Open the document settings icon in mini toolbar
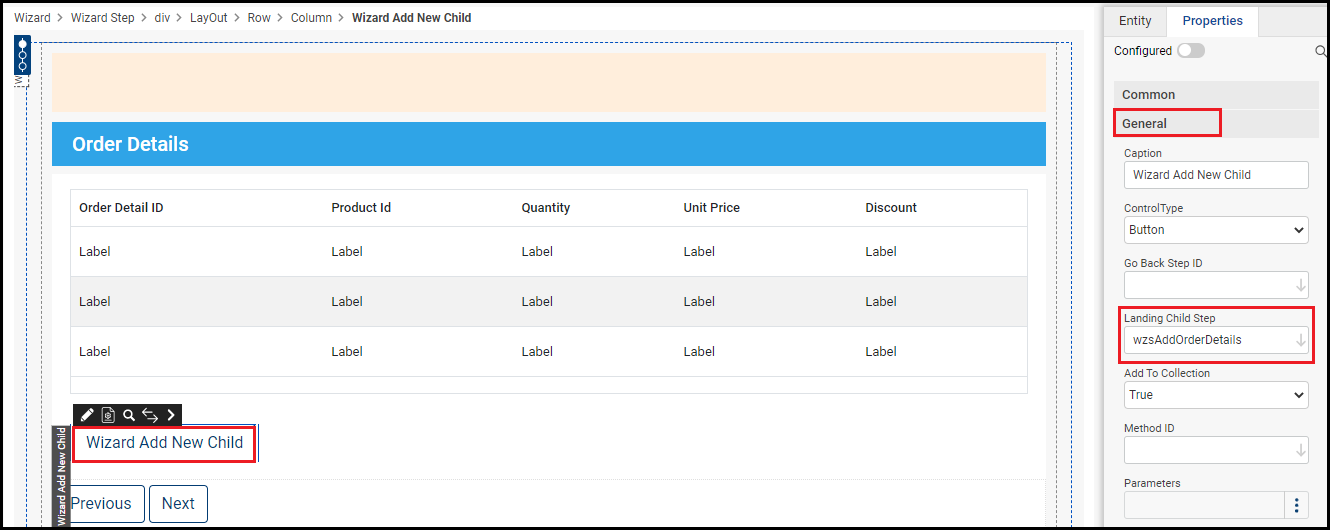The height and width of the screenshot is (530, 1330). pos(108,415)
